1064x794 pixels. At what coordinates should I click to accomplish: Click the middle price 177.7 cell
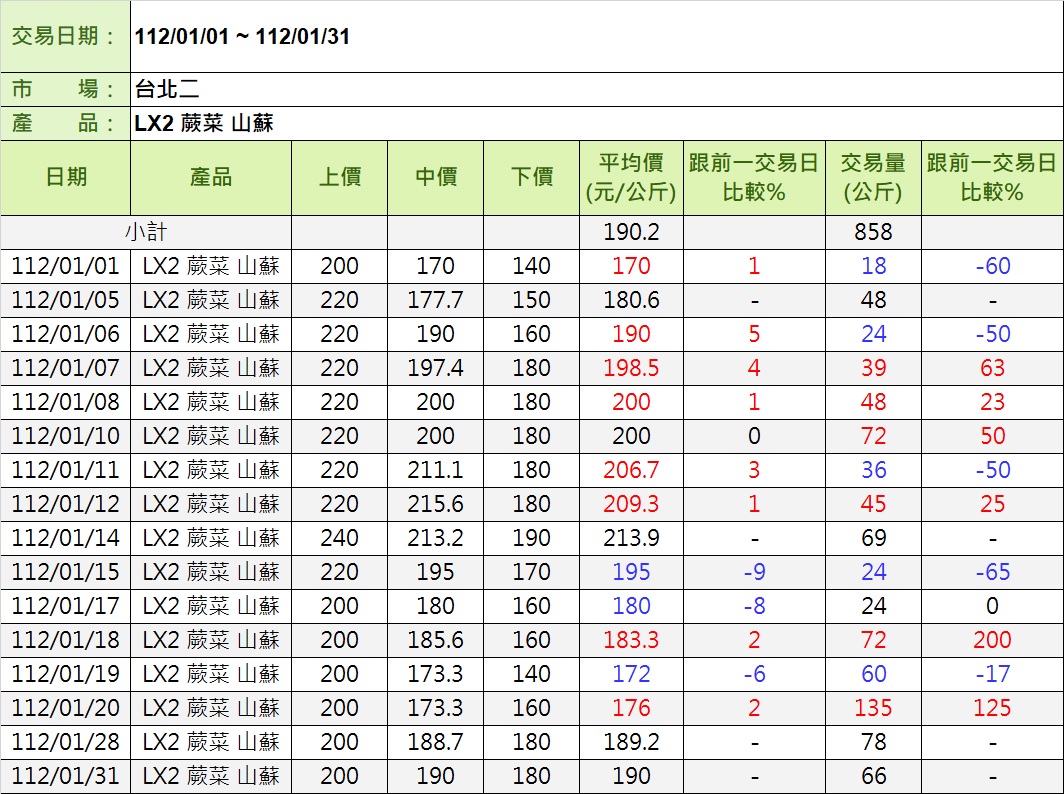coord(435,300)
